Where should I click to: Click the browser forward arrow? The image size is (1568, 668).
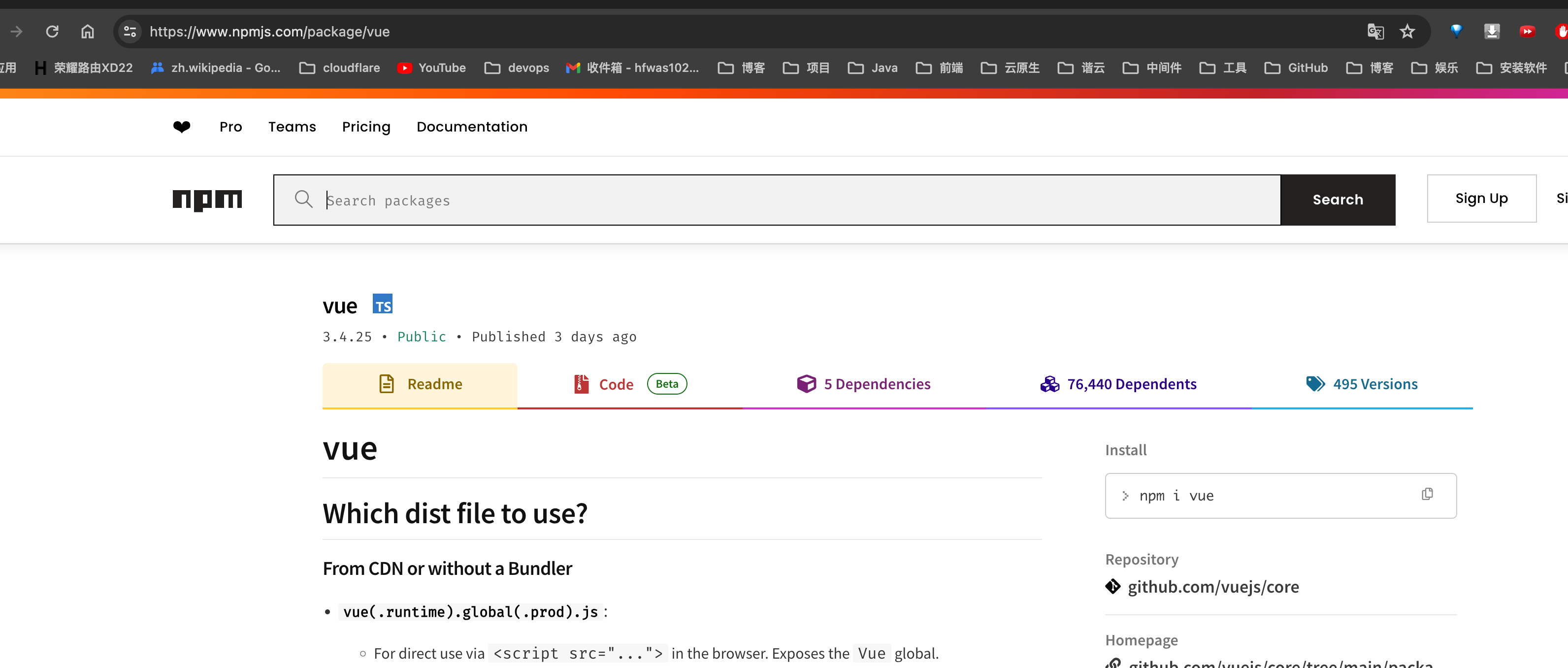(16, 32)
